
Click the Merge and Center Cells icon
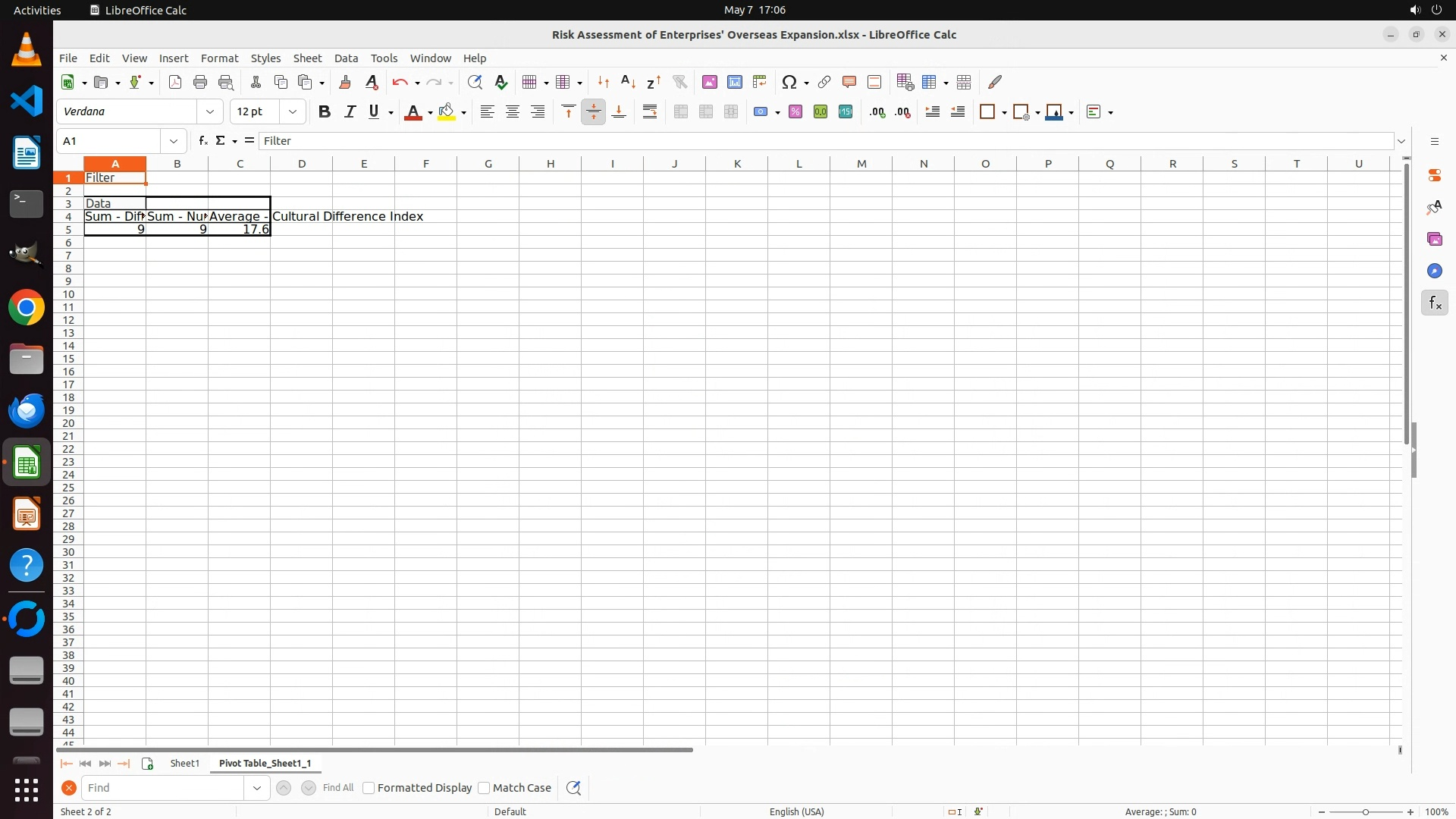[x=681, y=112]
